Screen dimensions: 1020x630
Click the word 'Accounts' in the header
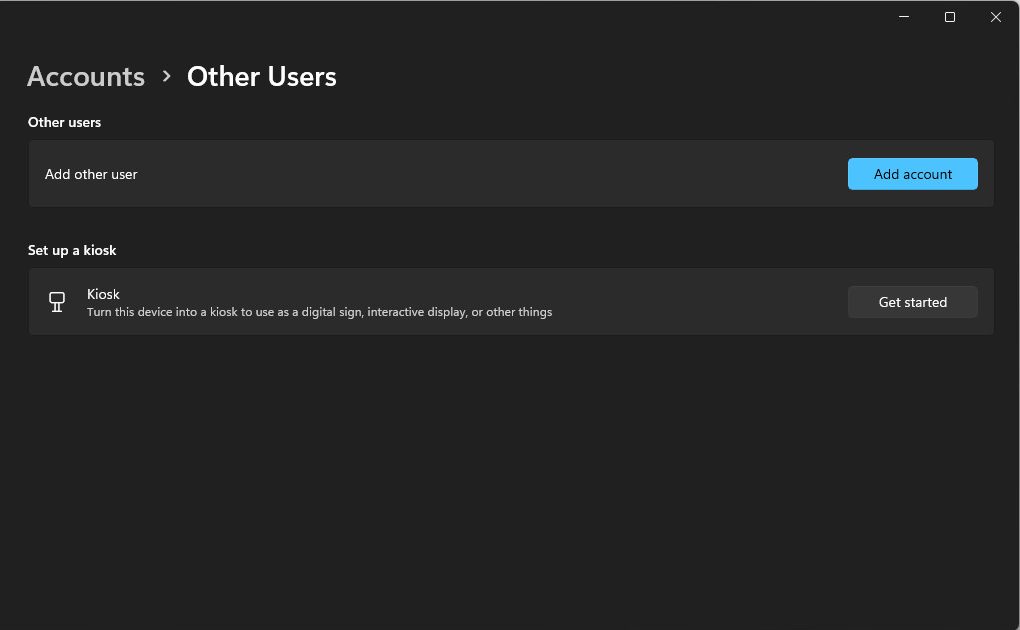(x=86, y=77)
